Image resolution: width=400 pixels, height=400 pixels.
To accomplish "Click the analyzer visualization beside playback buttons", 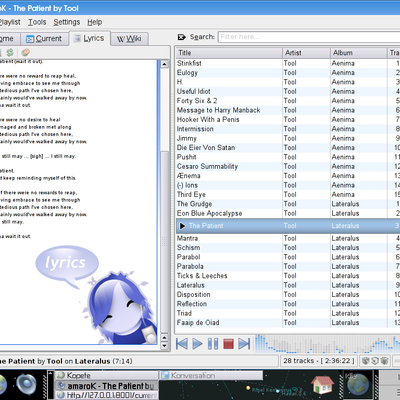I will click(x=327, y=343).
